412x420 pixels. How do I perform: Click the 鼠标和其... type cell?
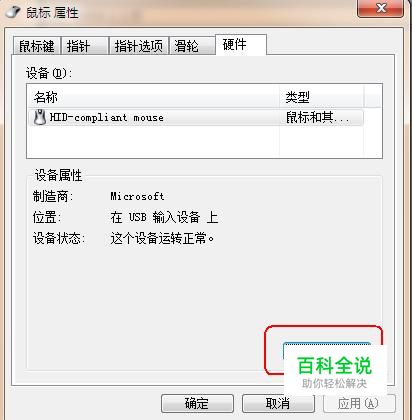click(318, 117)
